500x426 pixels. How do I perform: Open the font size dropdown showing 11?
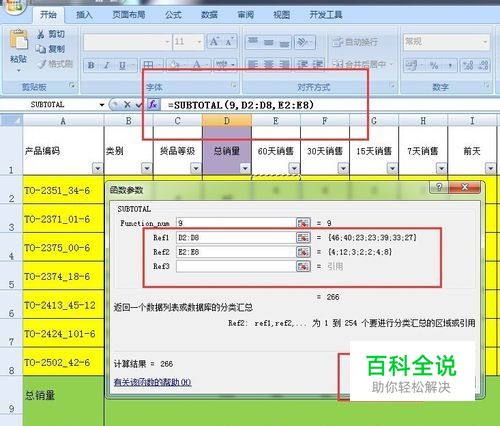199,42
